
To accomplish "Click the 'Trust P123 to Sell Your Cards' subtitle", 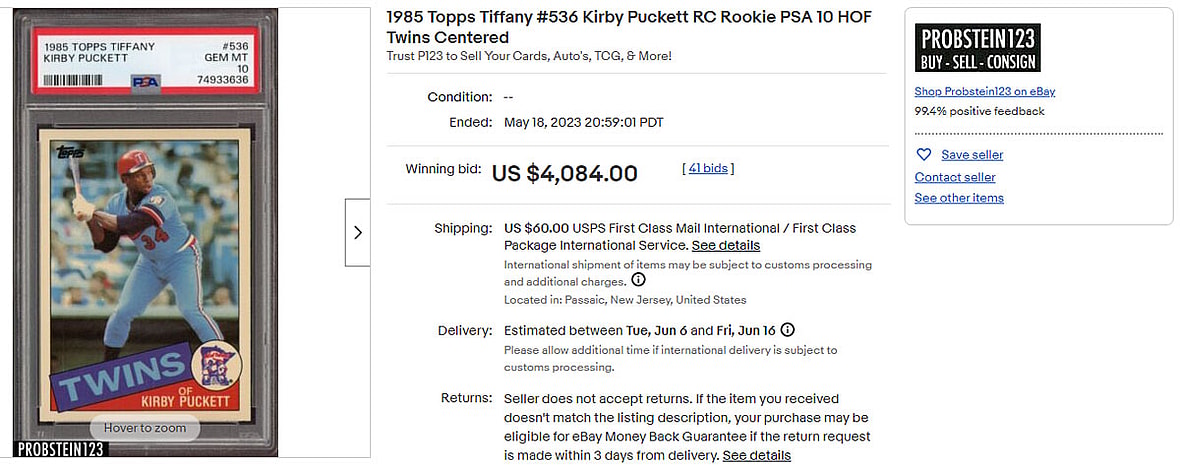I will (529, 56).
